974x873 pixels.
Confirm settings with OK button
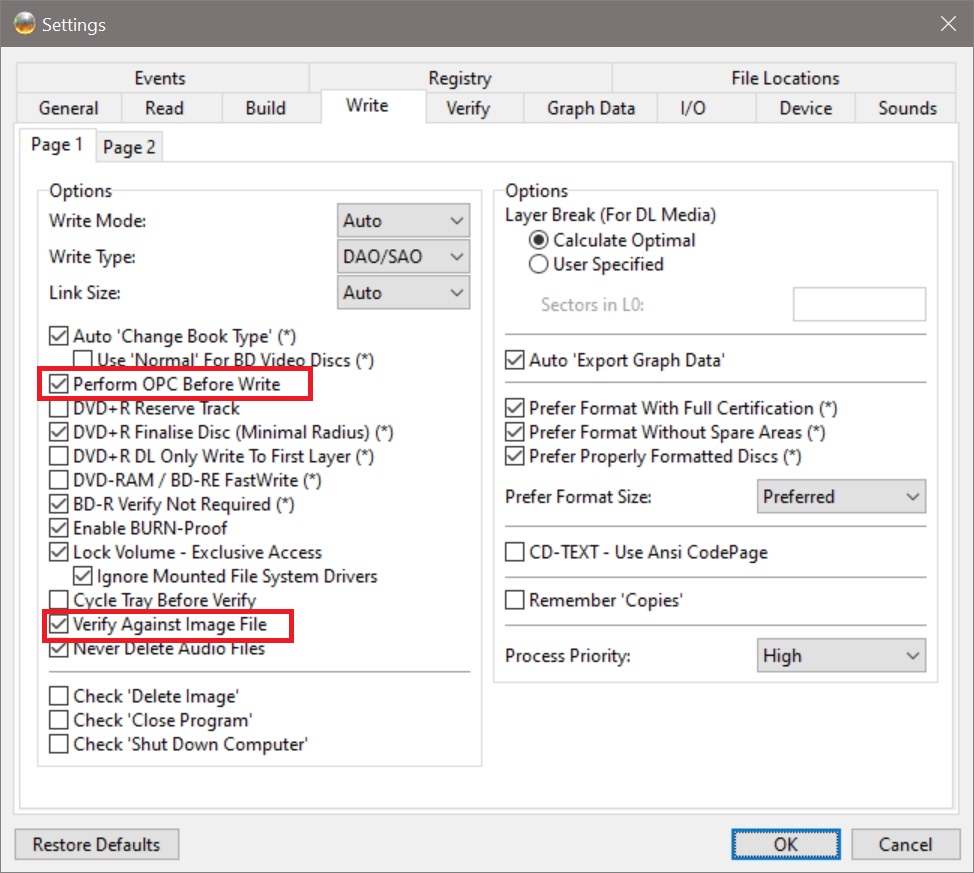tap(786, 844)
